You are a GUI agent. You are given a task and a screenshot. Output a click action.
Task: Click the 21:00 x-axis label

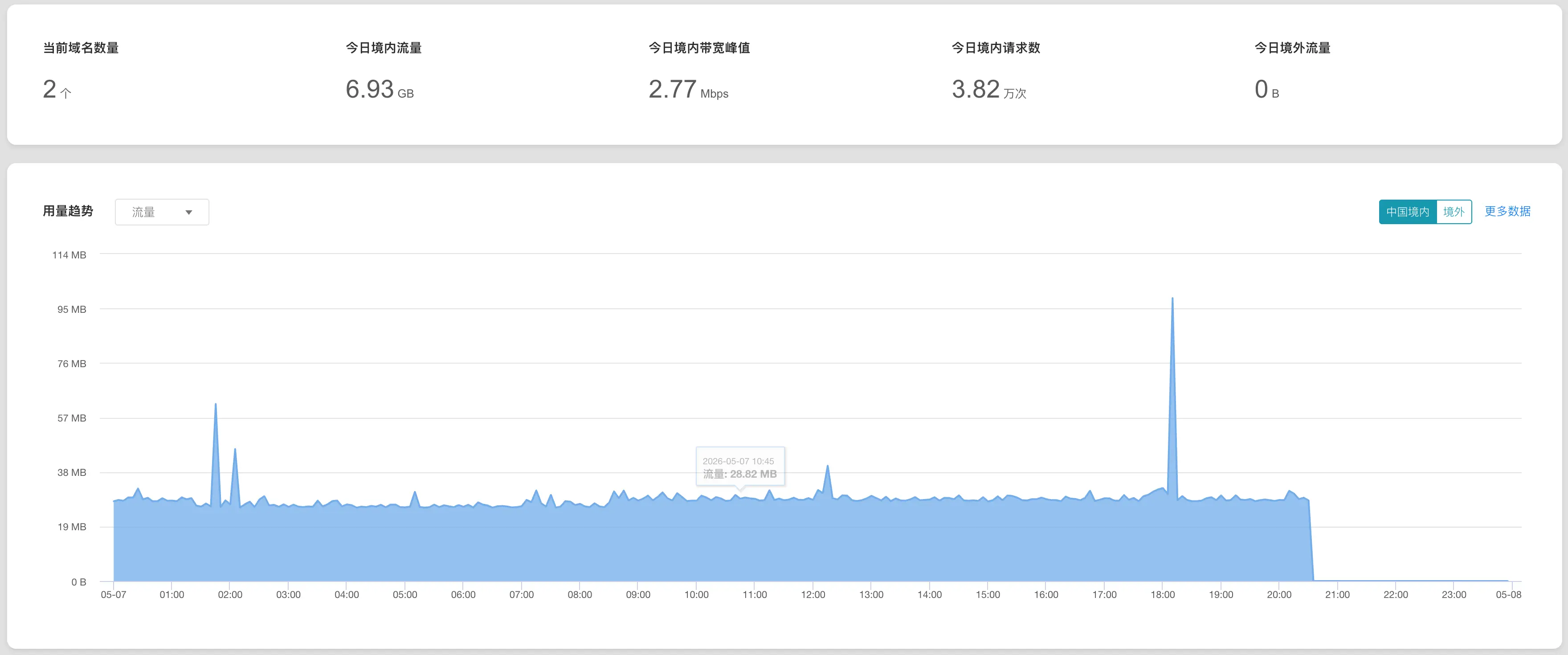1337,595
